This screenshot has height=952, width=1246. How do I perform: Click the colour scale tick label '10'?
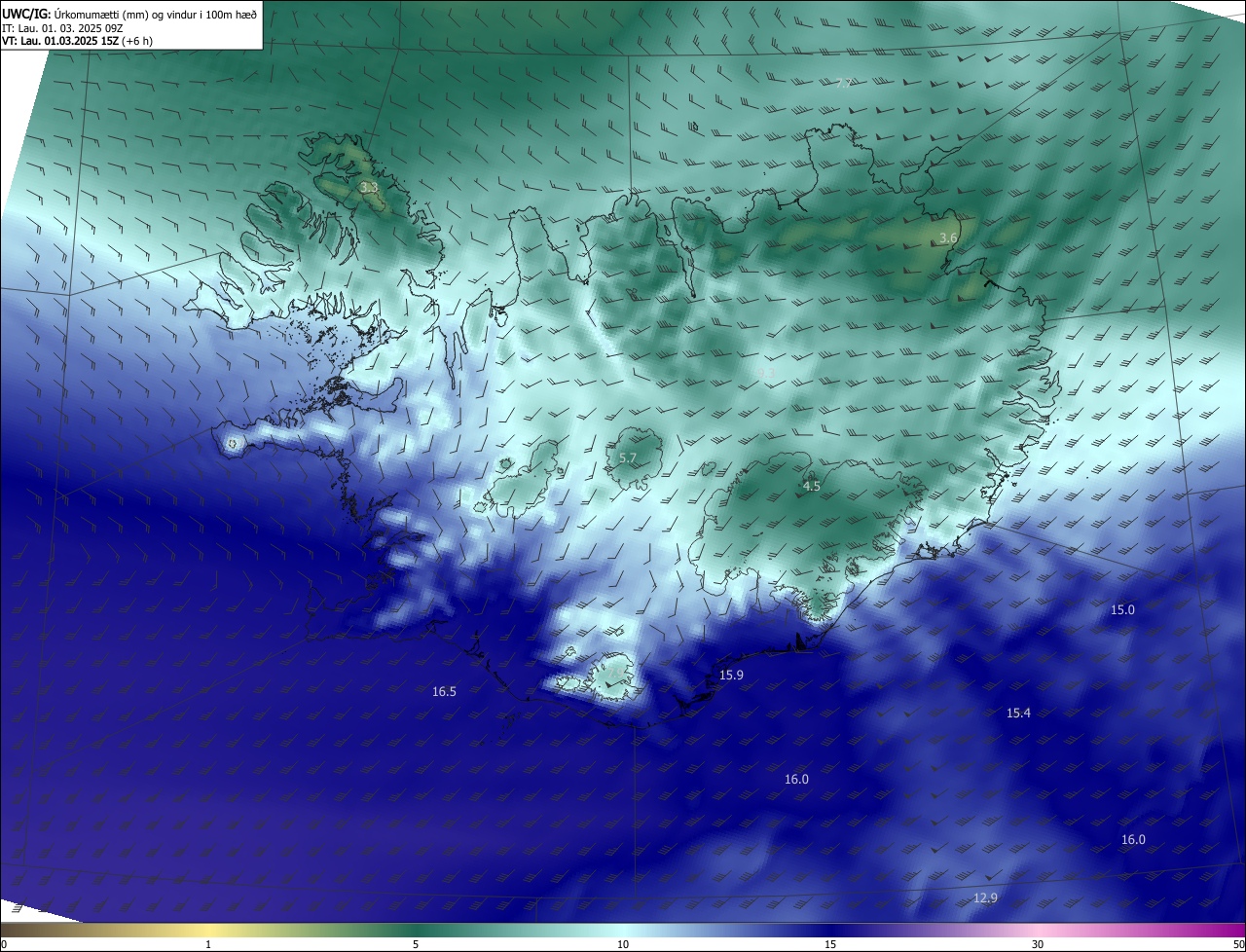click(623, 944)
